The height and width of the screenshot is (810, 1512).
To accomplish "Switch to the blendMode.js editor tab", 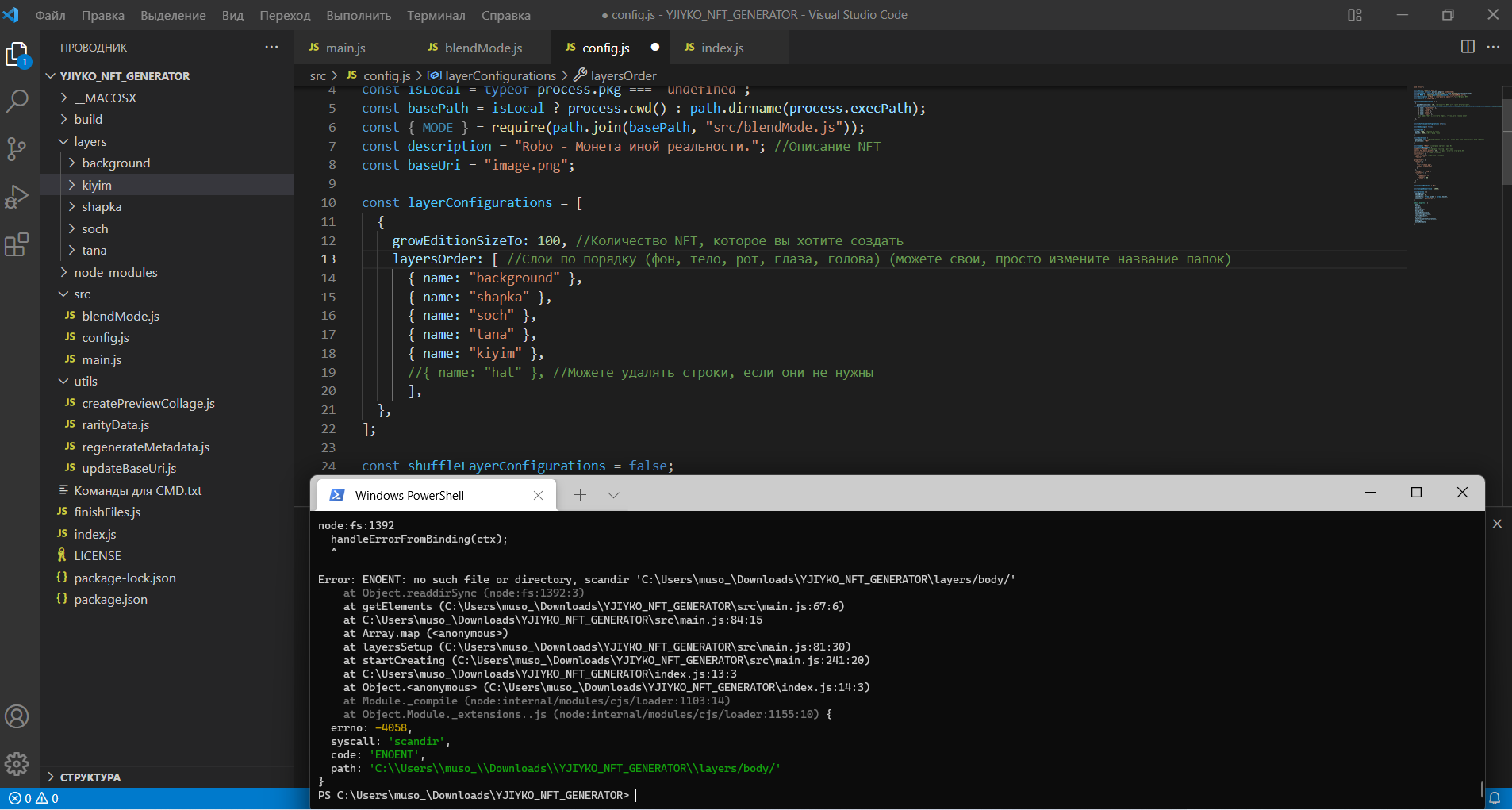I will click(x=482, y=48).
